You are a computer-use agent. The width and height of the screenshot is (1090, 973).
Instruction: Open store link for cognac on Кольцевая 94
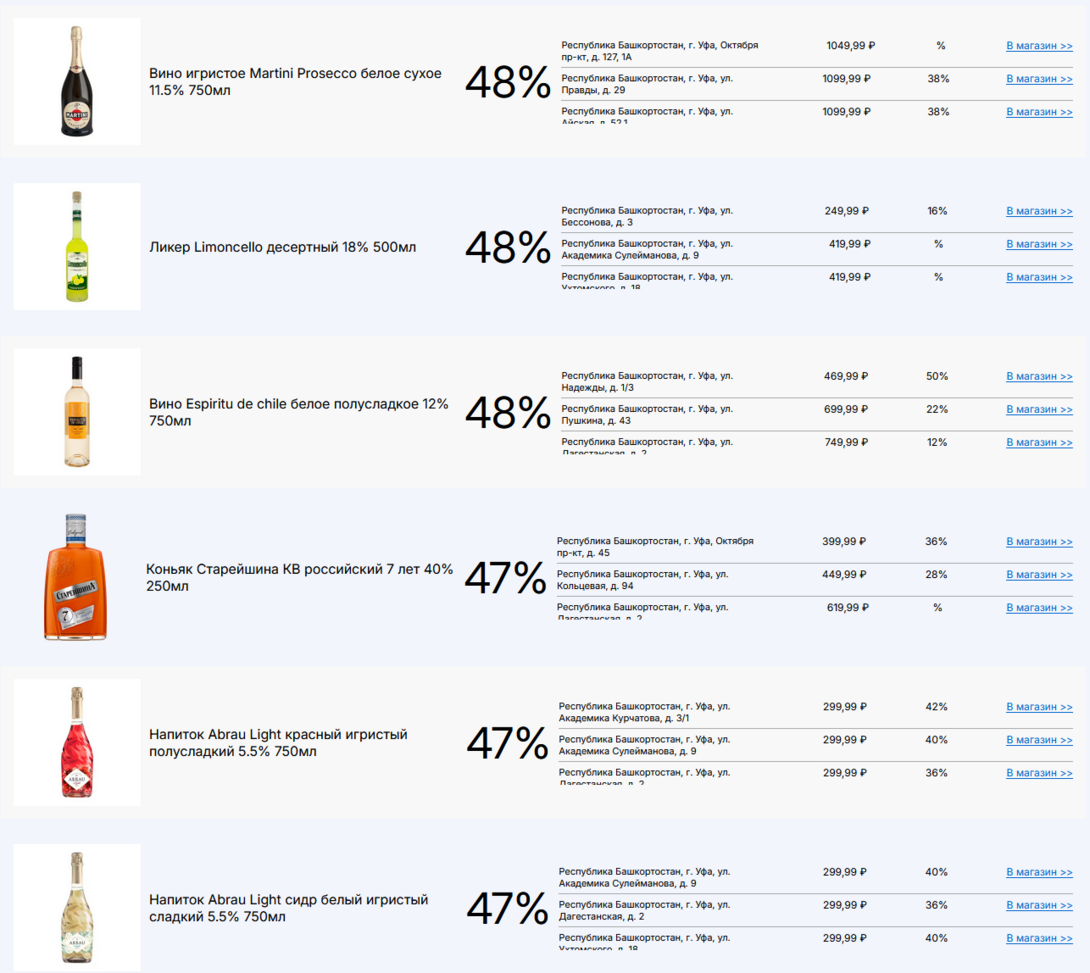coord(1038,575)
